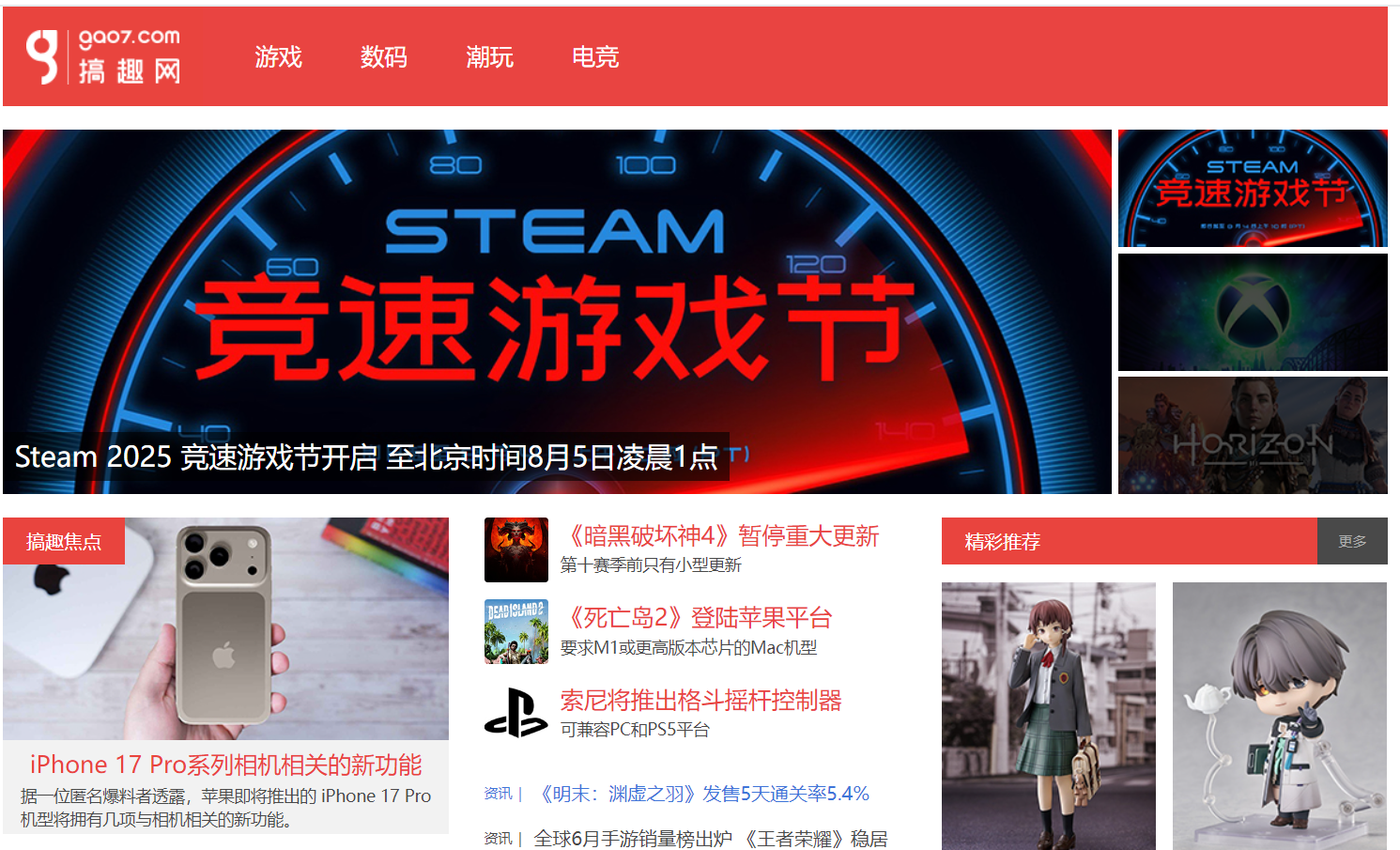
Task: Click the 更多 button in 精彩推荐
Action: coord(1352,542)
